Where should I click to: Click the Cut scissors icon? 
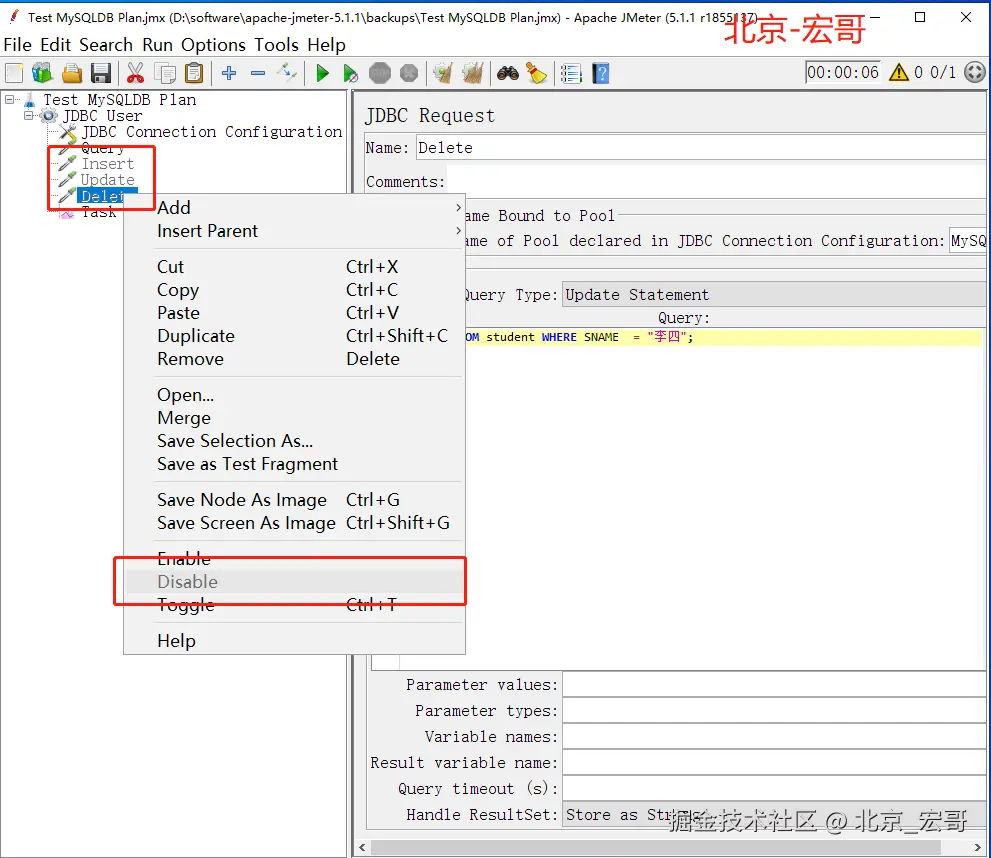coord(135,73)
